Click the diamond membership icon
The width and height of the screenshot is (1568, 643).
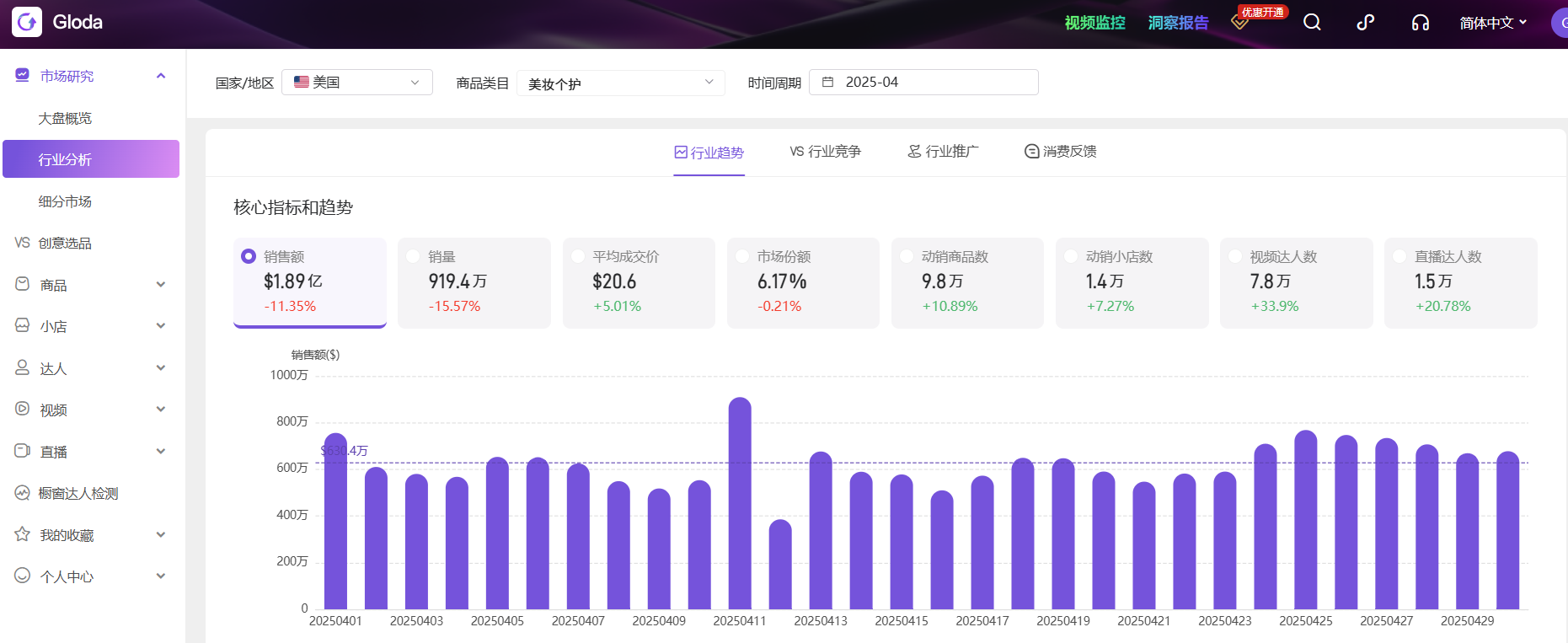[x=1239, y=22]
